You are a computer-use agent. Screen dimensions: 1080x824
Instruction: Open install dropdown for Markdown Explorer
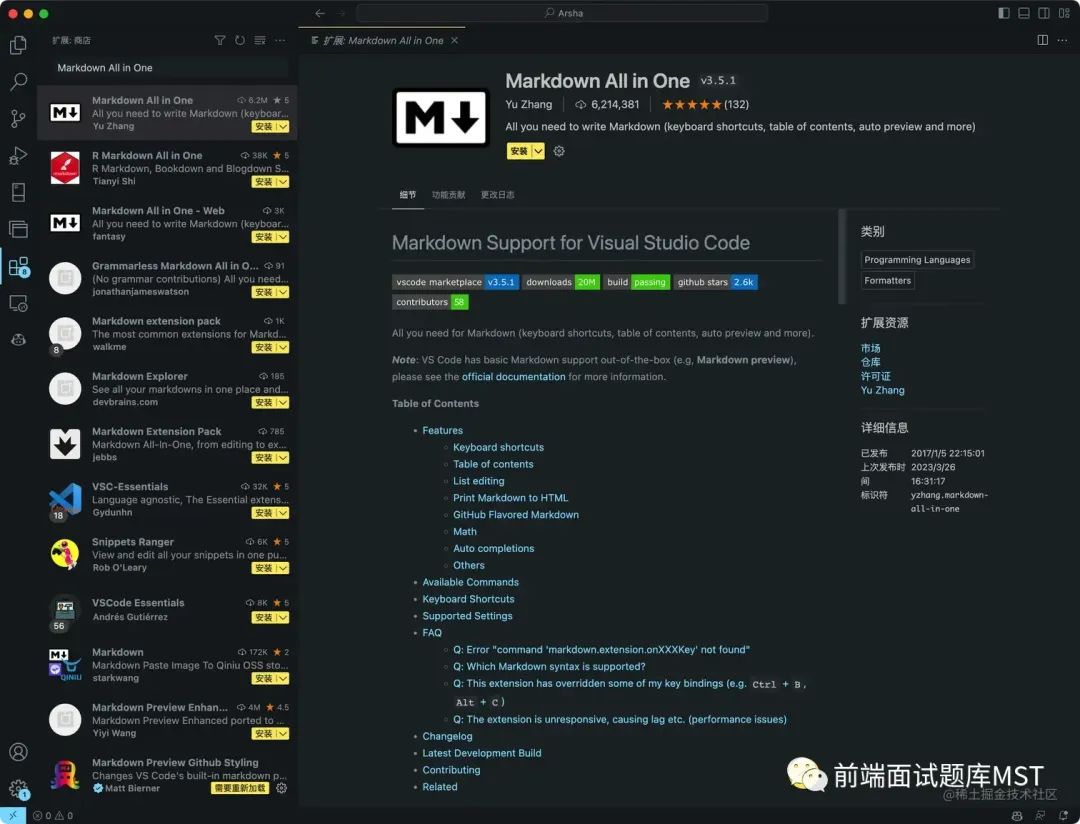click(x=283, y=402)
